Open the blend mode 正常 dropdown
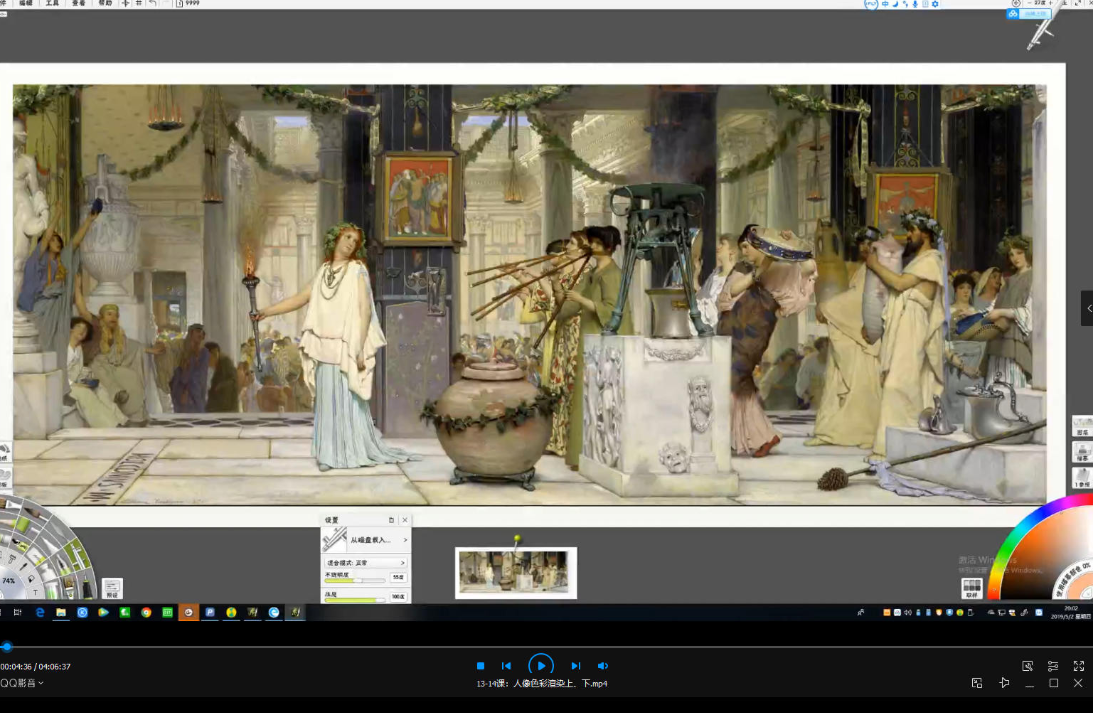1093x713 pixels. pyautogui.click(x=365, y=562)
